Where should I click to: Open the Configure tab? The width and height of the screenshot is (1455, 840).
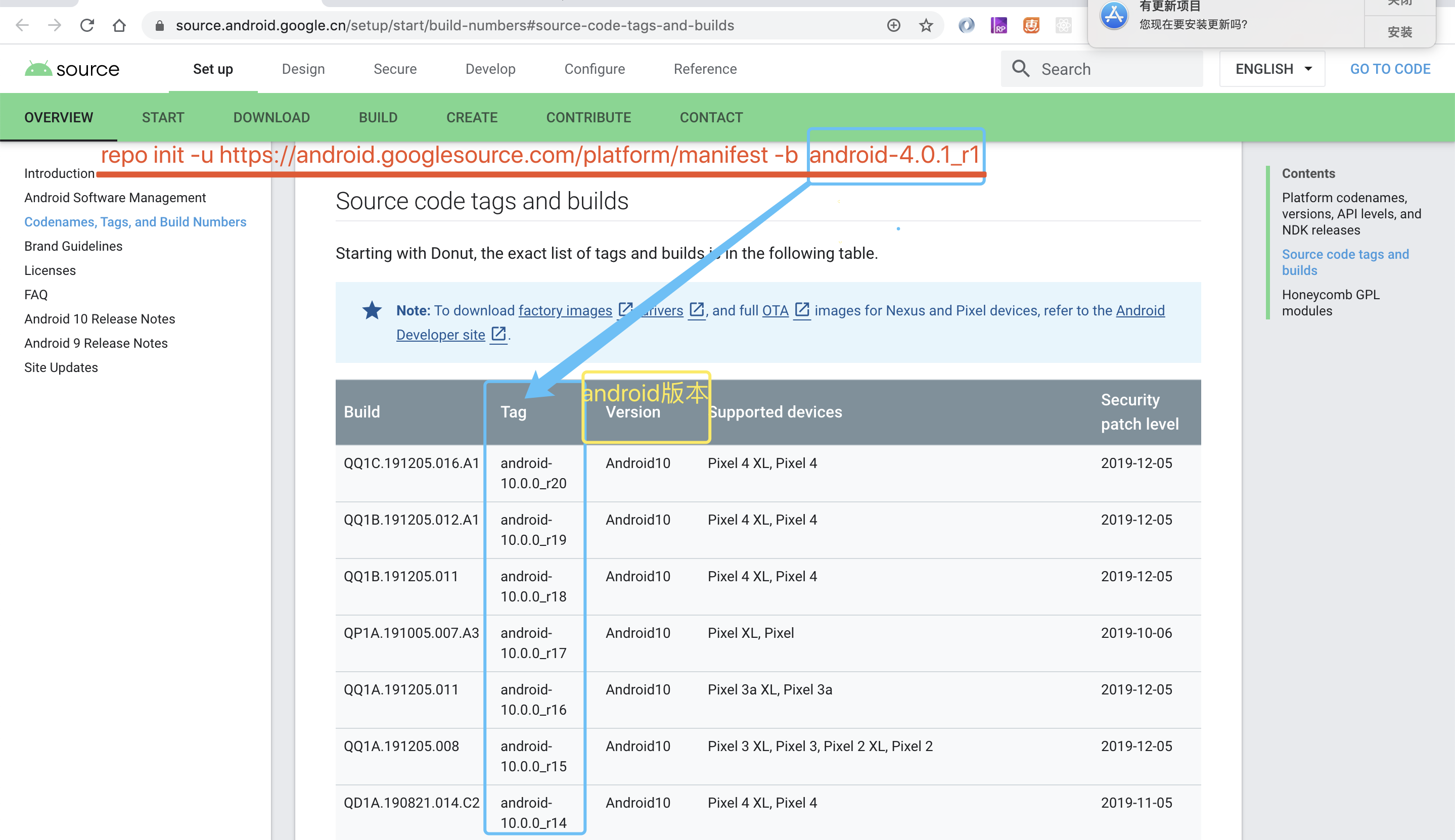click(x=595, y=69)
